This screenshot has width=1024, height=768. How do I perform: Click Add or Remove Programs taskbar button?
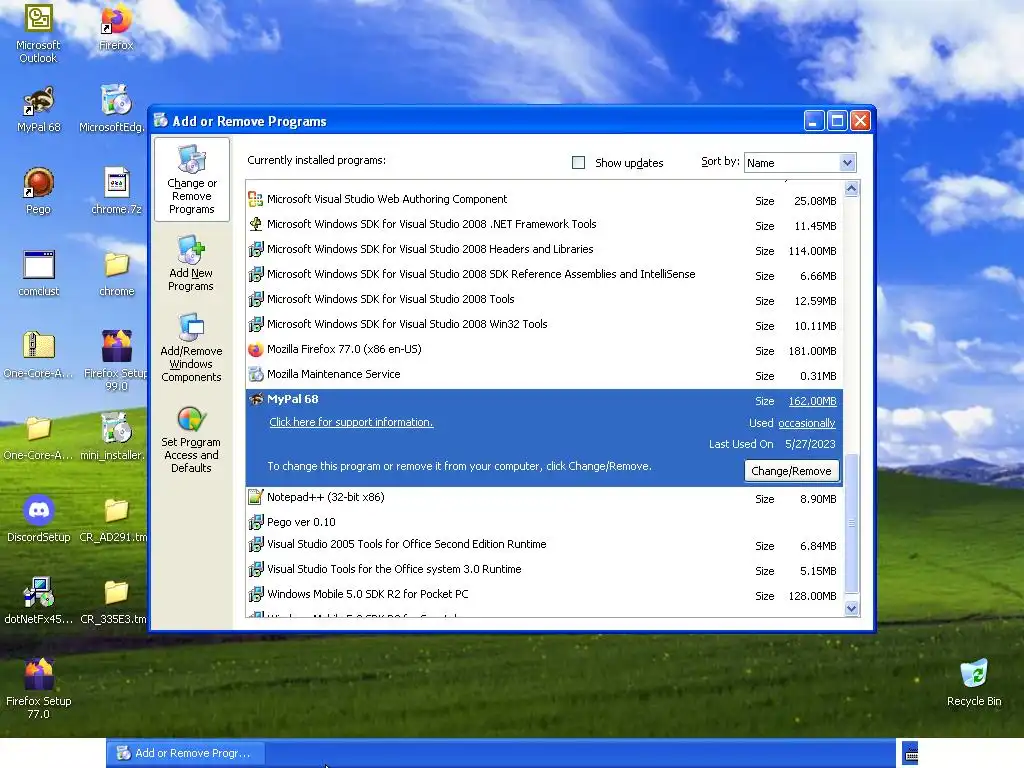point(185,753)
